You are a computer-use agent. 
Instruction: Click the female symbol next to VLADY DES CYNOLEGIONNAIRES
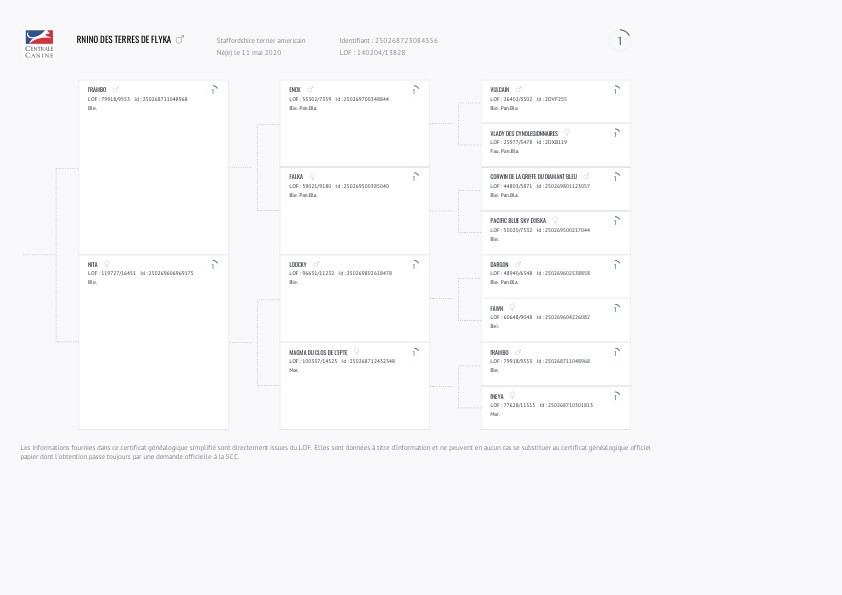pyautogui.click(x=567, y=133)
